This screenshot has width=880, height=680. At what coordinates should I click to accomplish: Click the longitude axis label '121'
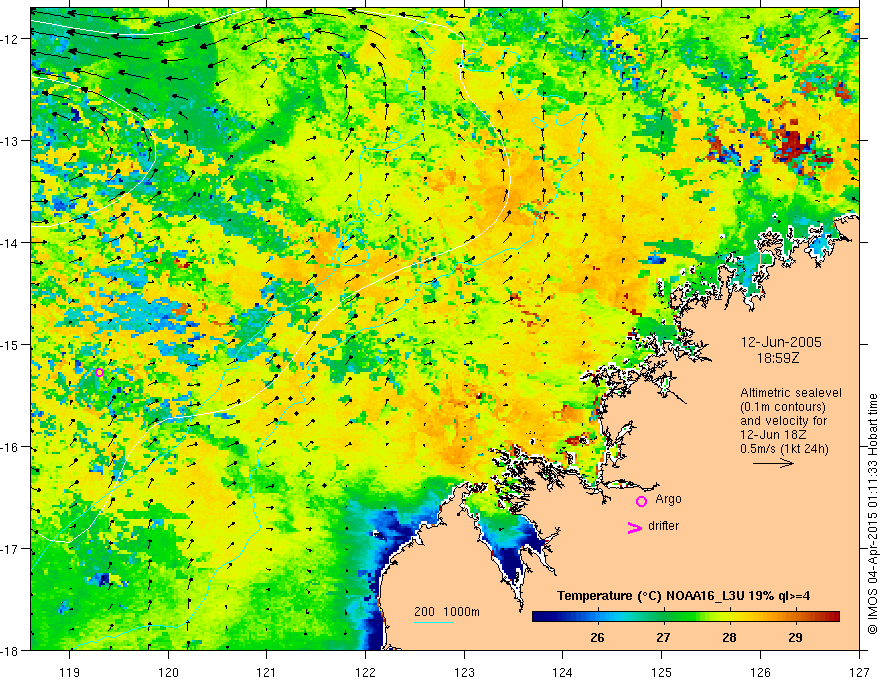267,672
